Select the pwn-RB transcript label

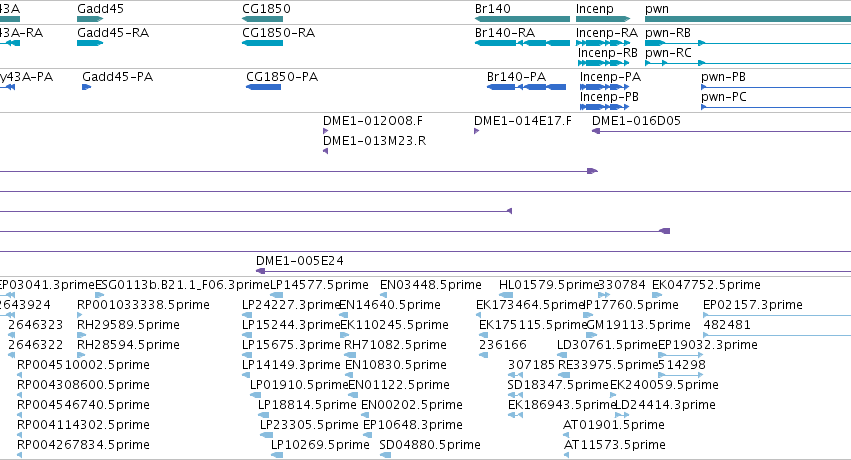(x=668, y=33)
